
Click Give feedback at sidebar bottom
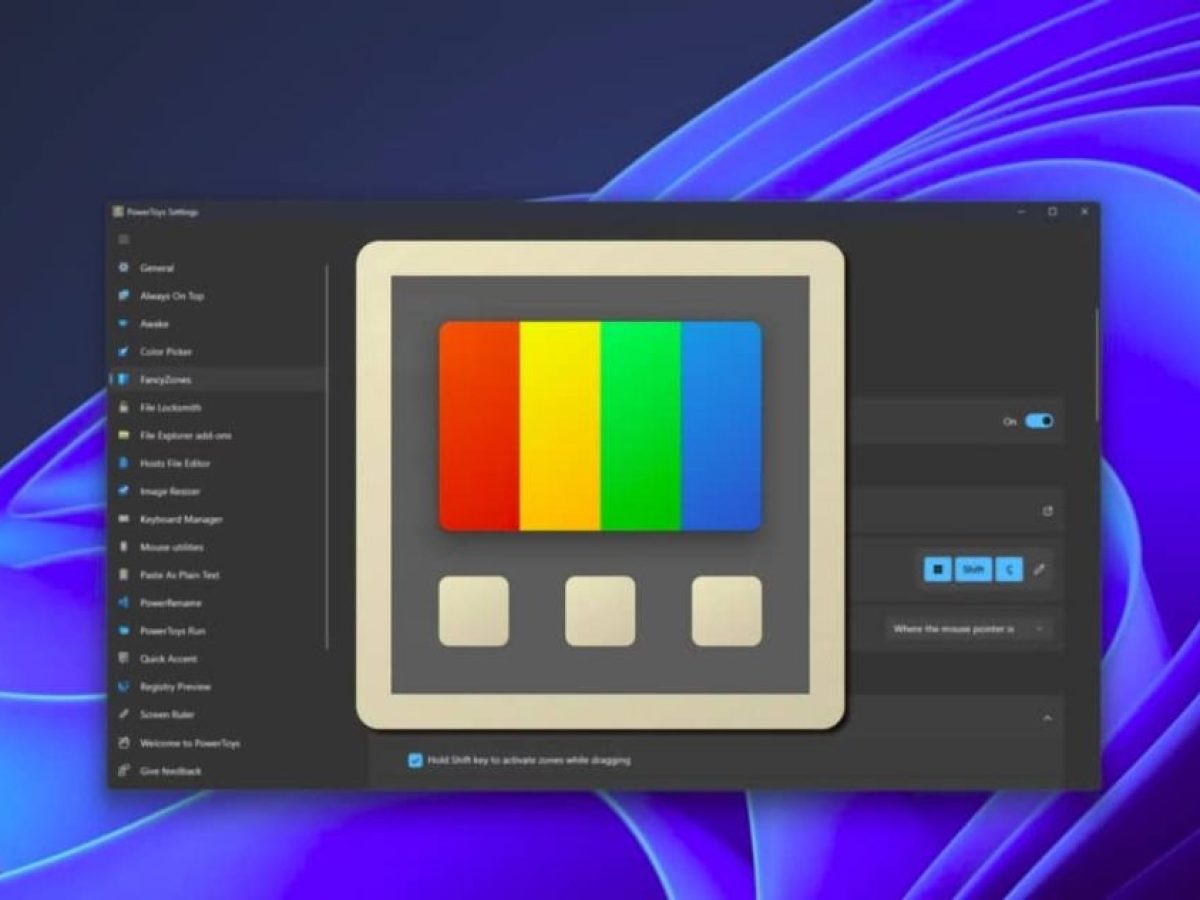[170, 771]
